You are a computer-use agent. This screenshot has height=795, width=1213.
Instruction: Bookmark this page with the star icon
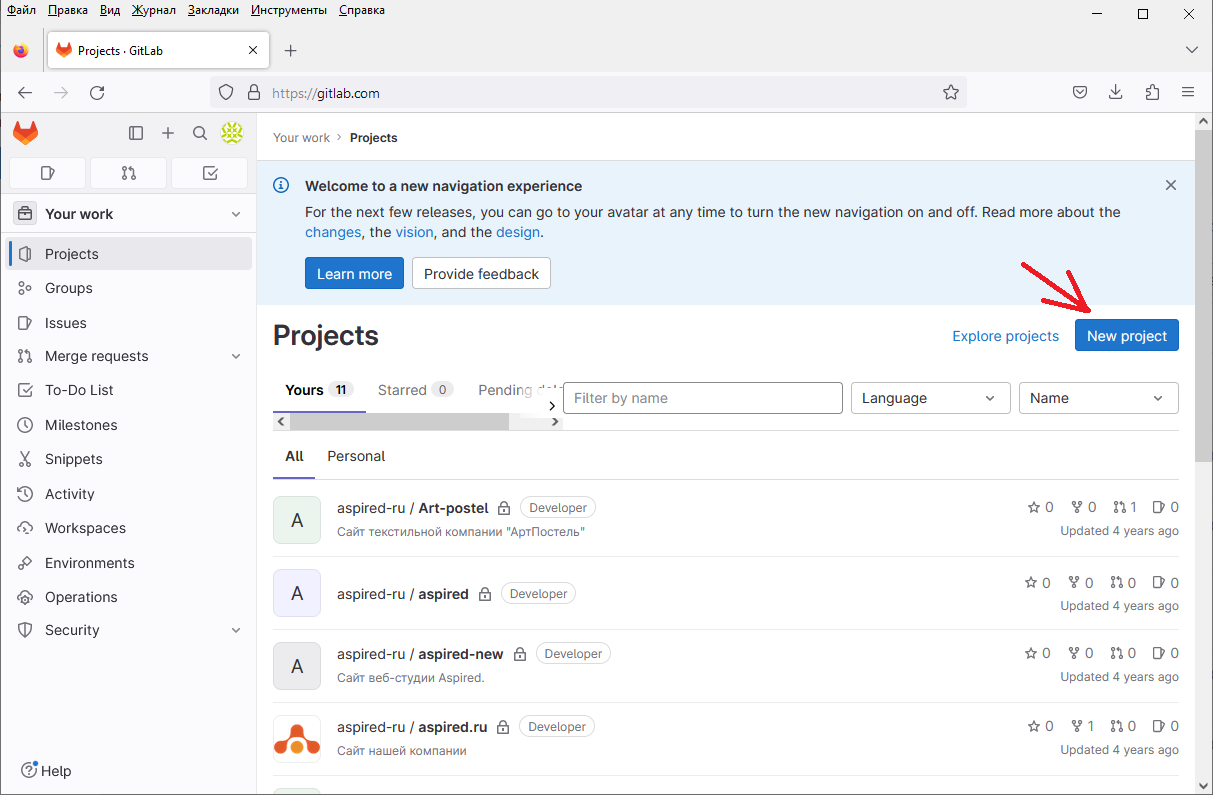point(951,93)
